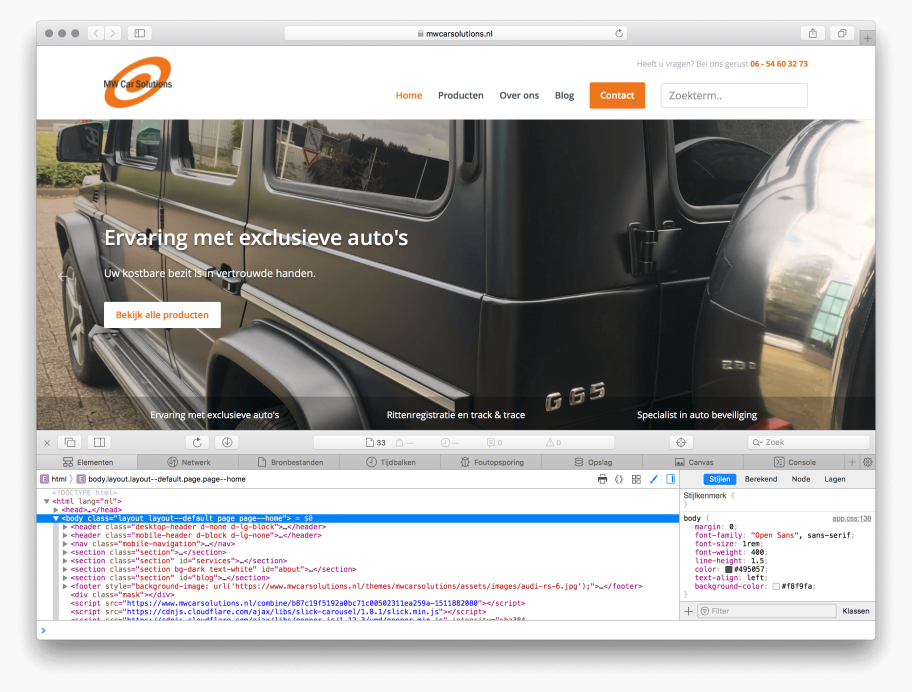
Task: Click the background-color swatch #f8f9fa
Action: click(x=776, y=586)
